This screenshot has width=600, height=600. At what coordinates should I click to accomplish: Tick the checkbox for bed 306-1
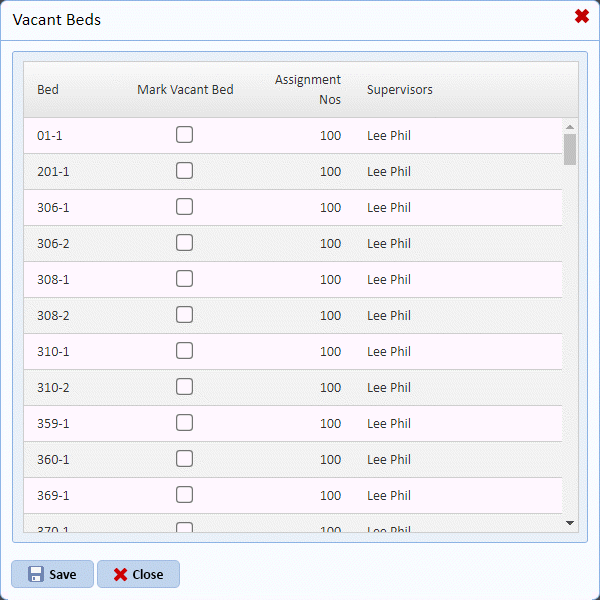point(185,207)
